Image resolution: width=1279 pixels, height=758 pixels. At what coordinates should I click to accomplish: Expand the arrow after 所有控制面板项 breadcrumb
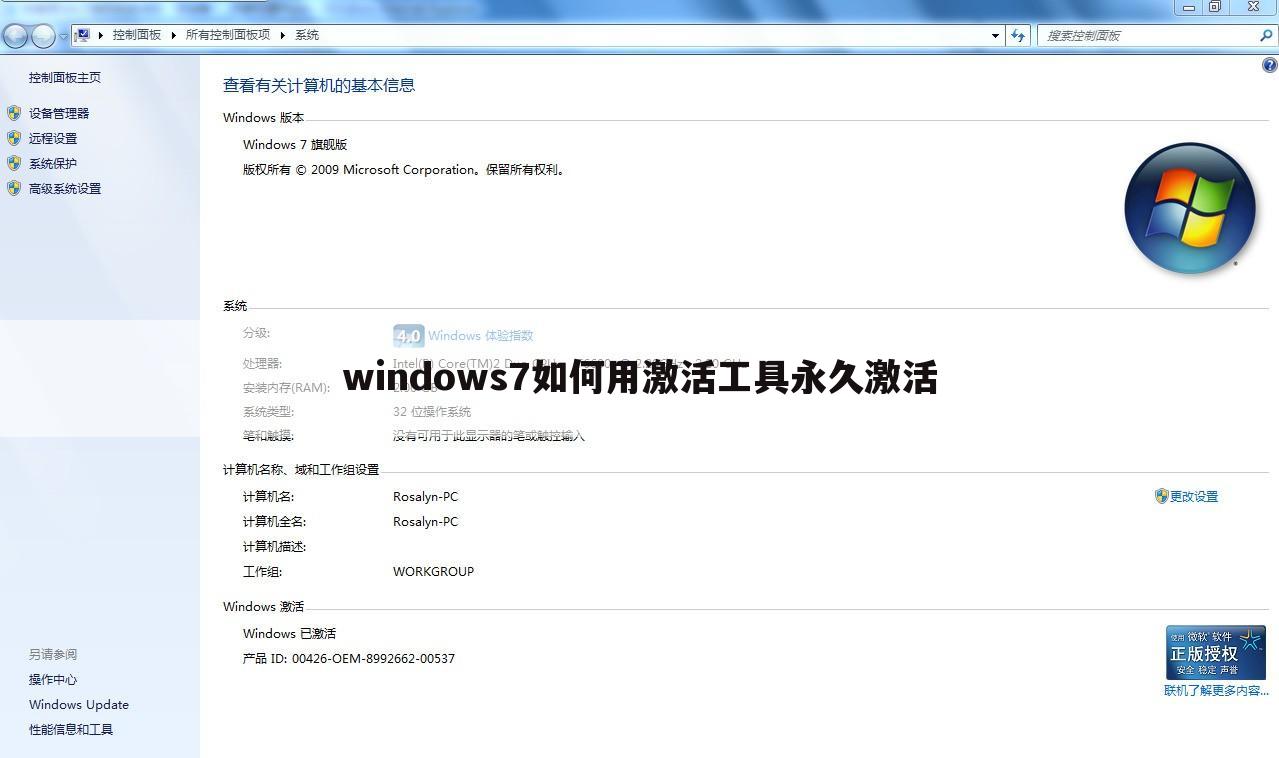pos(283,35)
